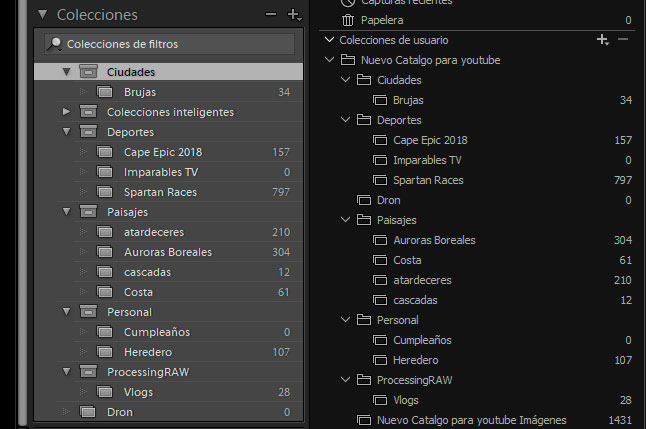646x429 pixels.
Task: Collapse the Colecciones panel header triangle
Action: 42,15
